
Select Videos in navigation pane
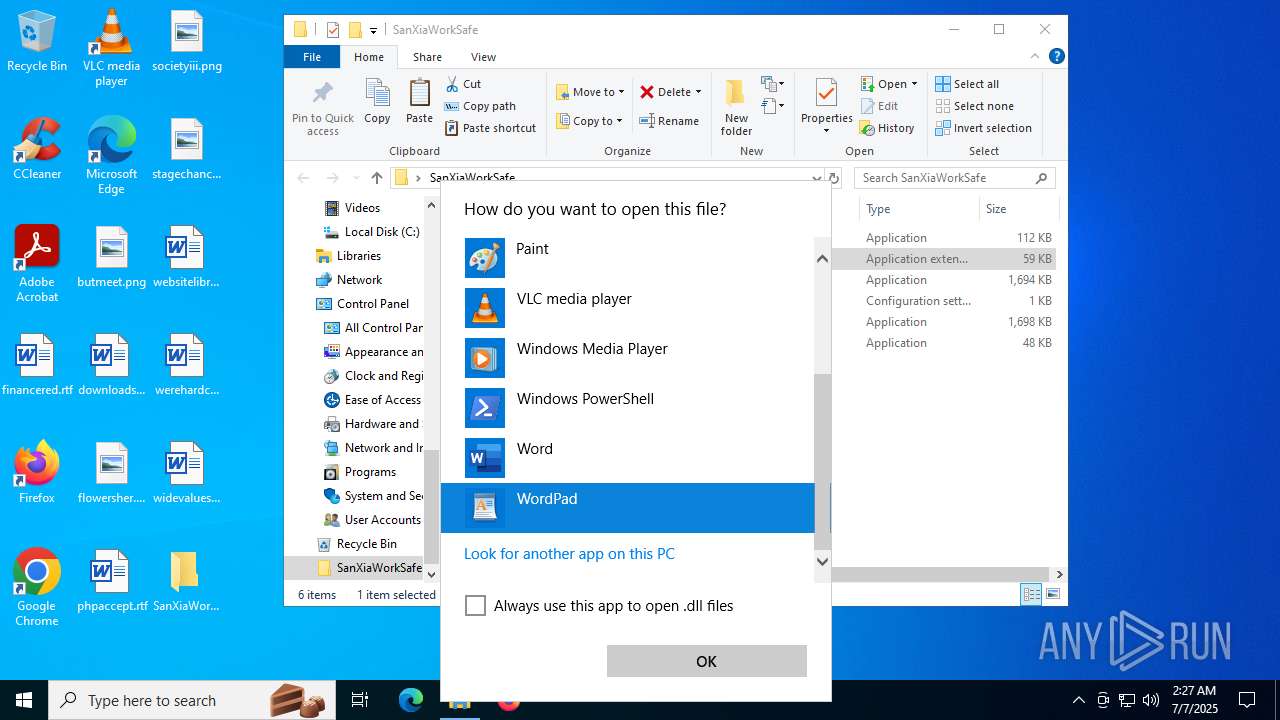click(x=362, y=208)
